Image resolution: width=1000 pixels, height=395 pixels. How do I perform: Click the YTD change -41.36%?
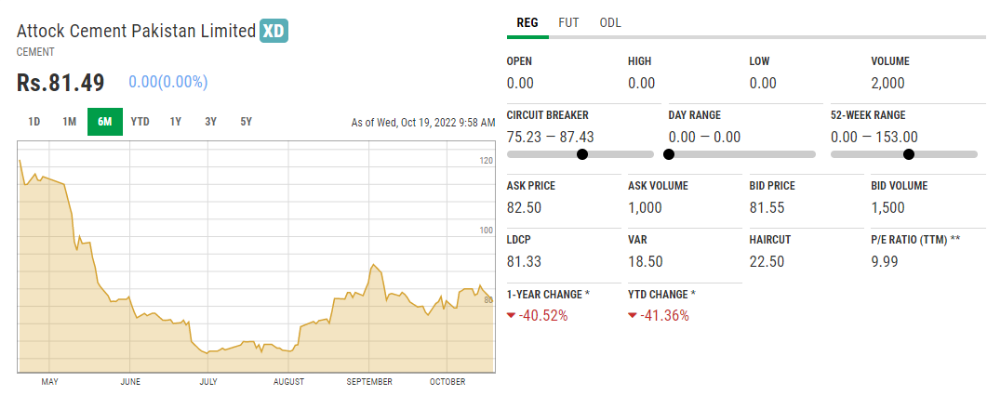click(x=664, y=315)
